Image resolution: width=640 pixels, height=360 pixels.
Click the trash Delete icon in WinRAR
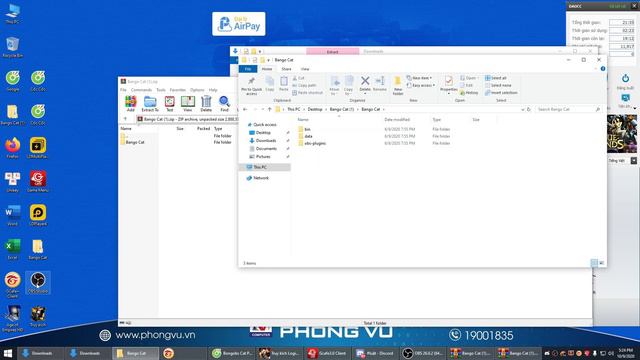click(206, 104)
